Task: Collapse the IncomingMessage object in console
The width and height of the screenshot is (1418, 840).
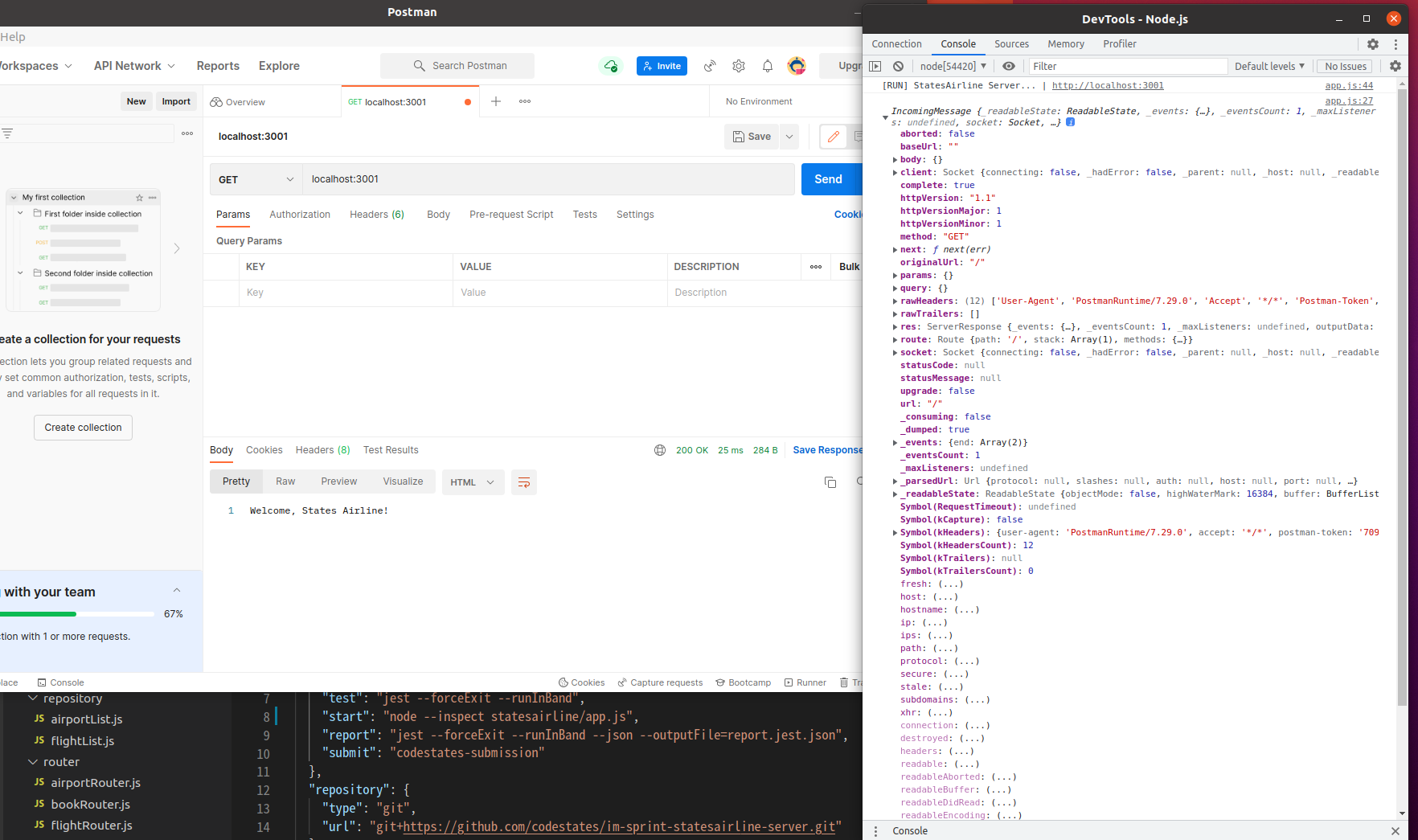Action: coord(886,117)
